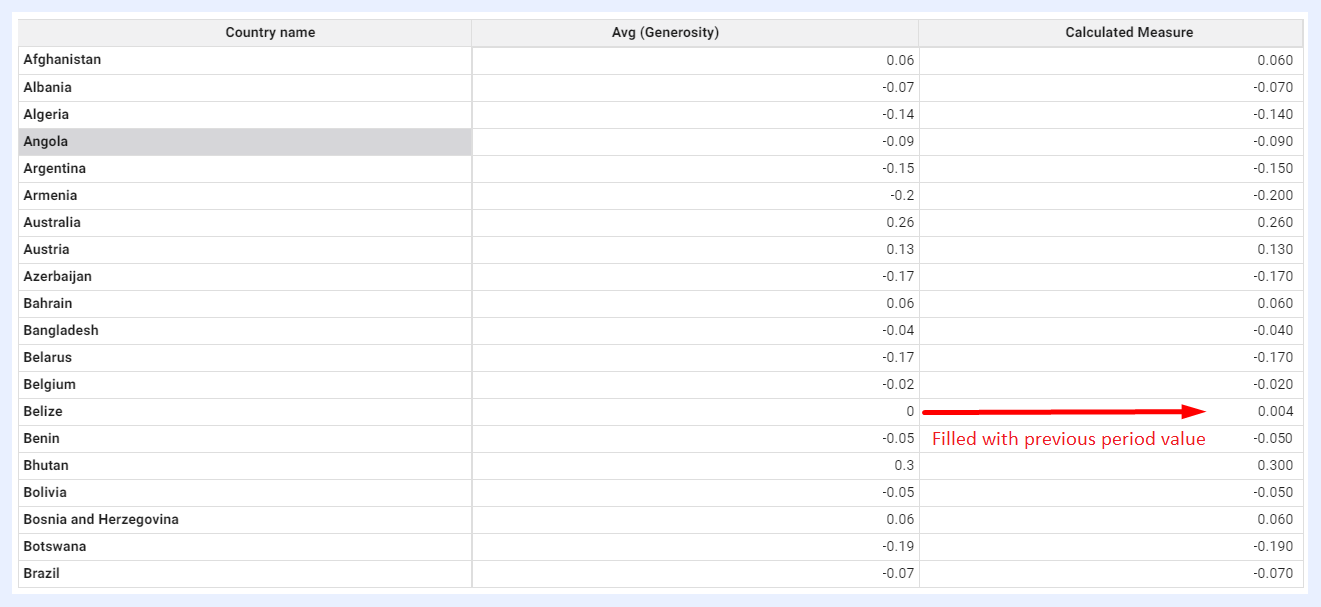
Task: Click on the Armenia row label
Action: tap(50, 195)
